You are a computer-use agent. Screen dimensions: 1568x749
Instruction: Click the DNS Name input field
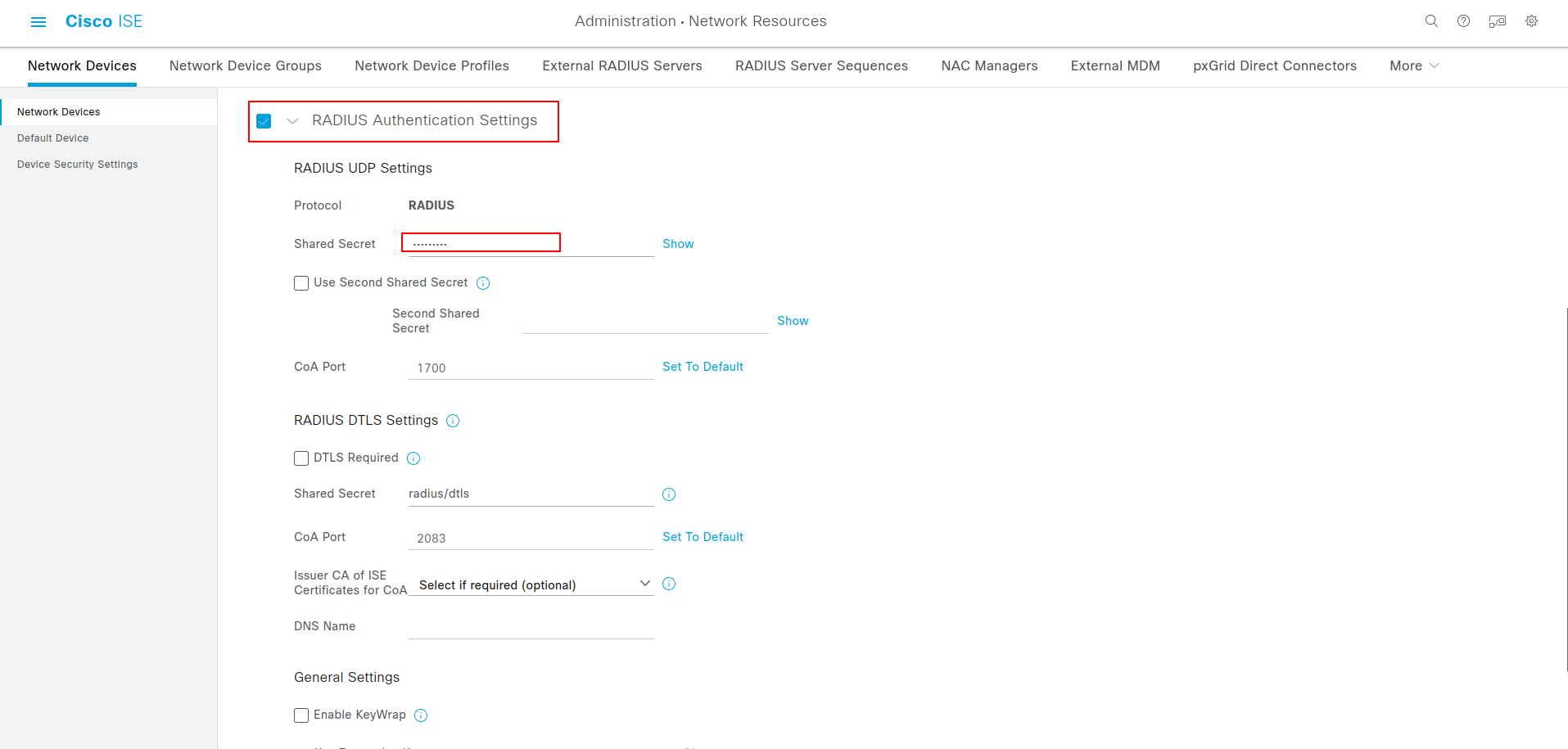coord(531,627)
